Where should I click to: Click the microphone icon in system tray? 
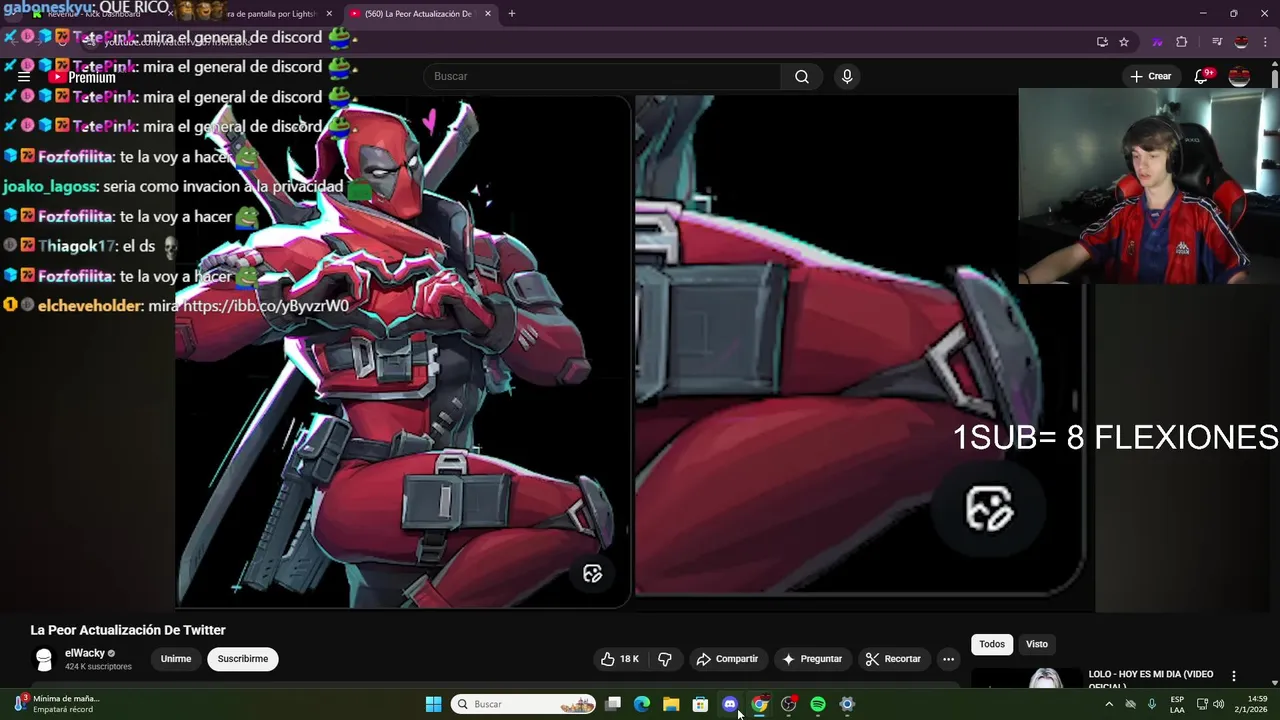[1152, 704]
